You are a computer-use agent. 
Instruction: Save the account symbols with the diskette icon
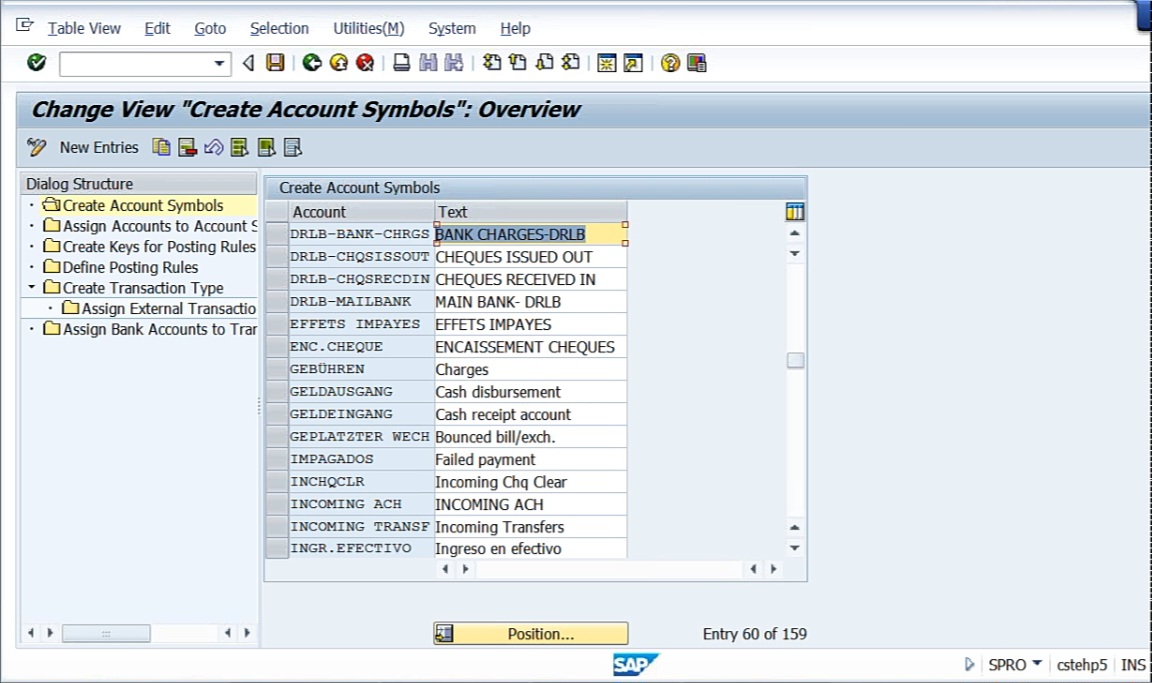pos(275,63)
